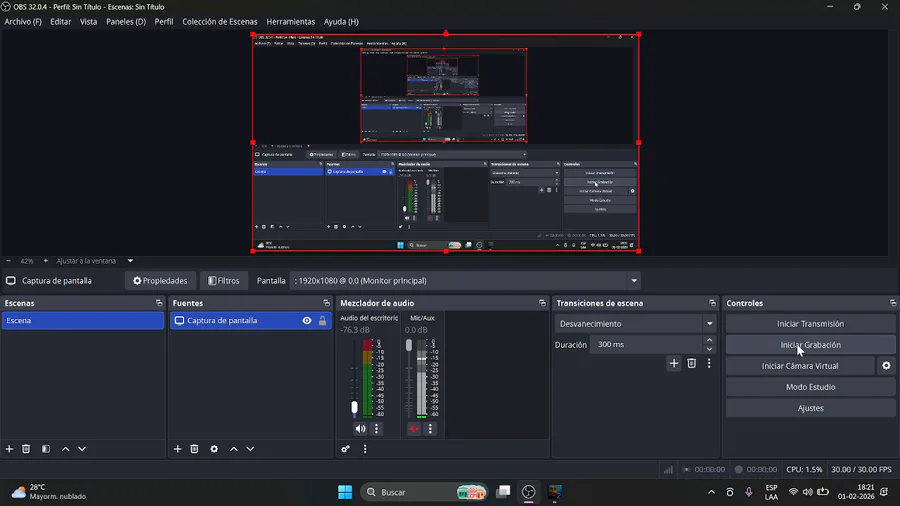900x506 pixels.
Task: Open weather widget 28°C
Action: 49,492
